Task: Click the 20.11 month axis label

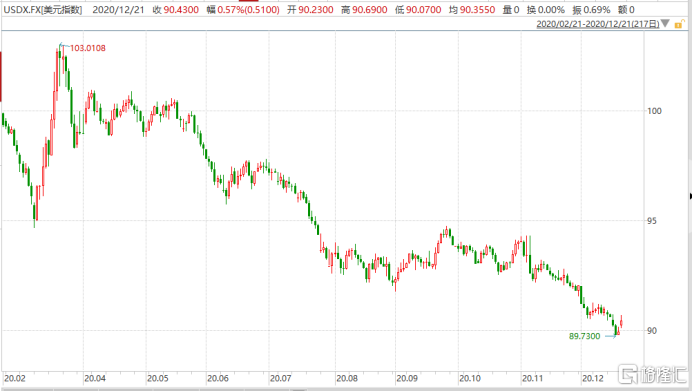Action: [x=533, y=379]
